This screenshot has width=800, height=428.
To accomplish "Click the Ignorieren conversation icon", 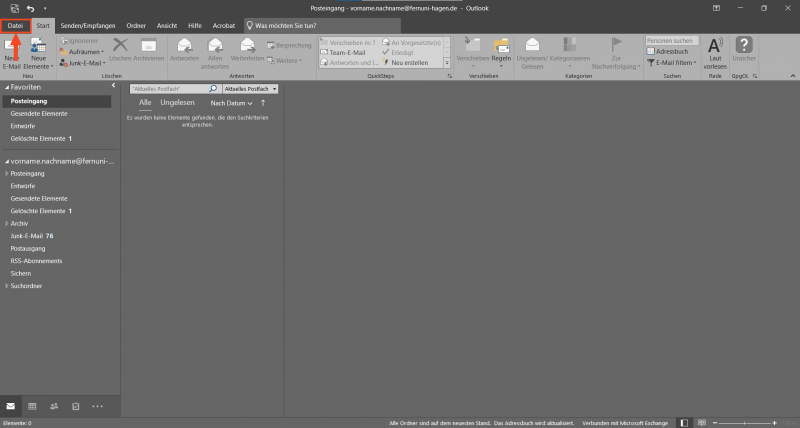I will coord(64,41).
